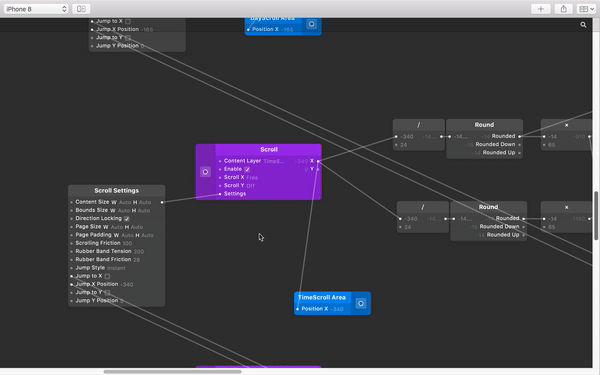Edit multiplier 65 in upper multiply patch

pyautogui.click(x=551, y=145)
